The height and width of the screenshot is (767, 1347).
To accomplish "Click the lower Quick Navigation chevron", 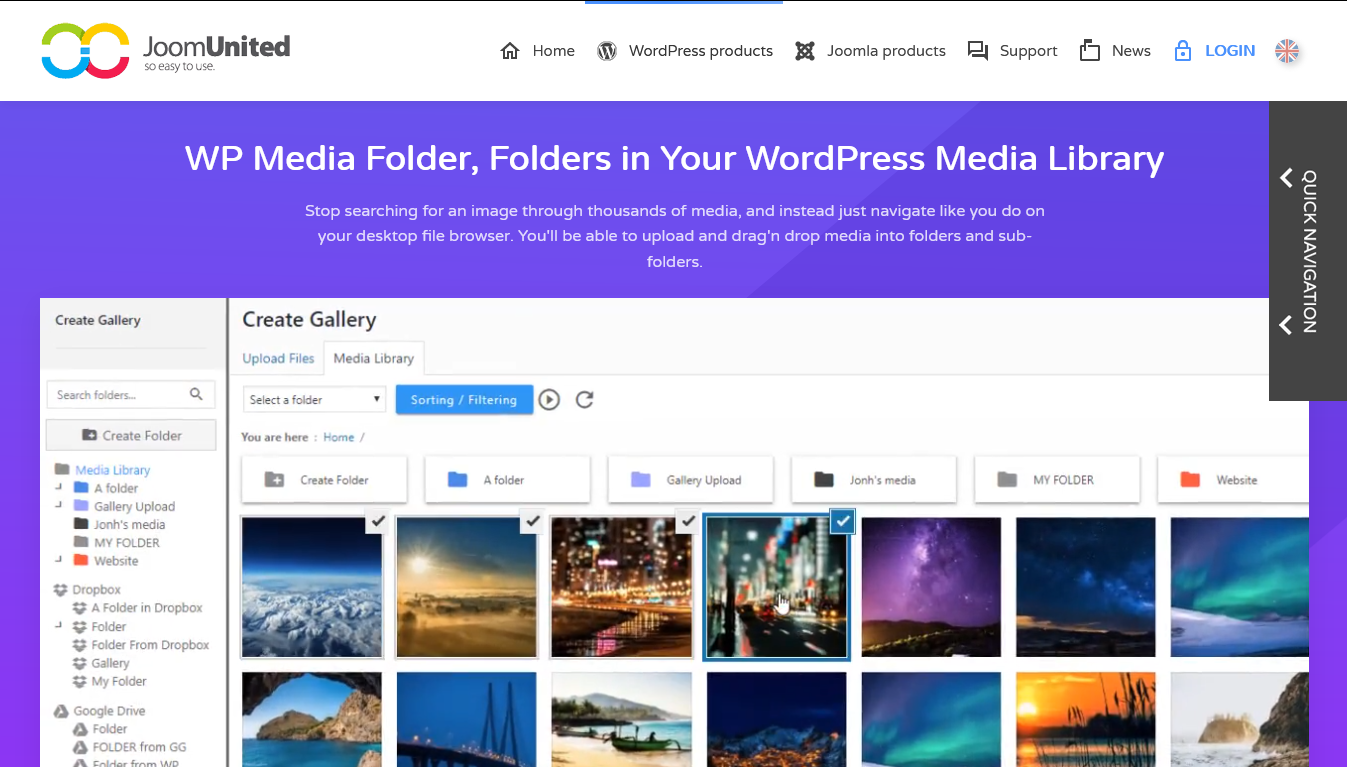I will point(1286,325).
